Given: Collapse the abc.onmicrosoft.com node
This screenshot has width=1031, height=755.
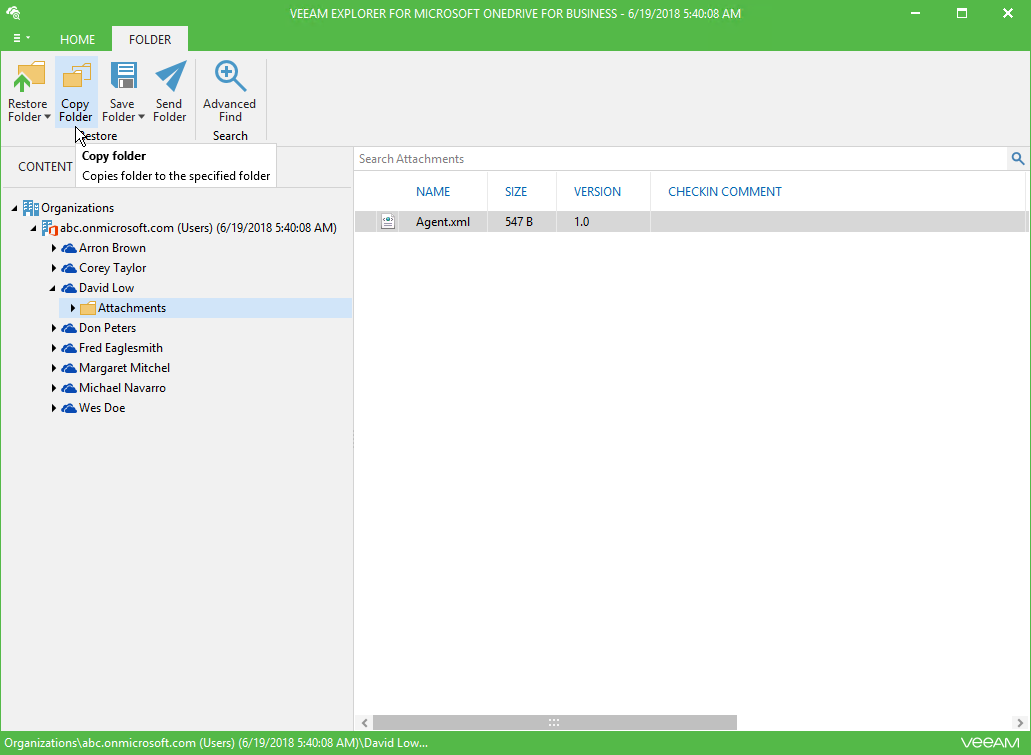Looking at the screenshot, I should (x=33, y=228).
